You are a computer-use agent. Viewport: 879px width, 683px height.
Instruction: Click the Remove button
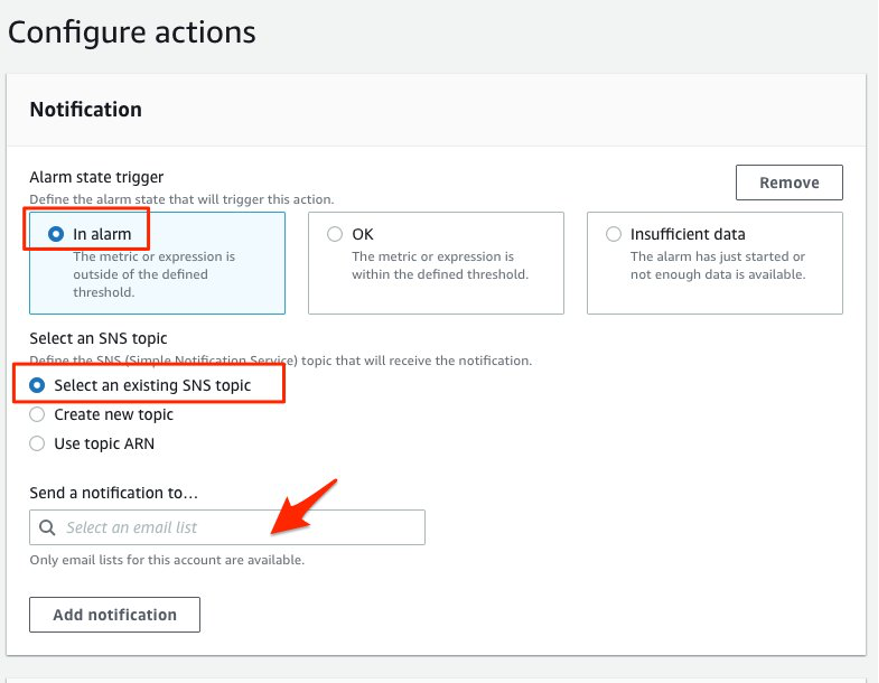coord(788,182)
